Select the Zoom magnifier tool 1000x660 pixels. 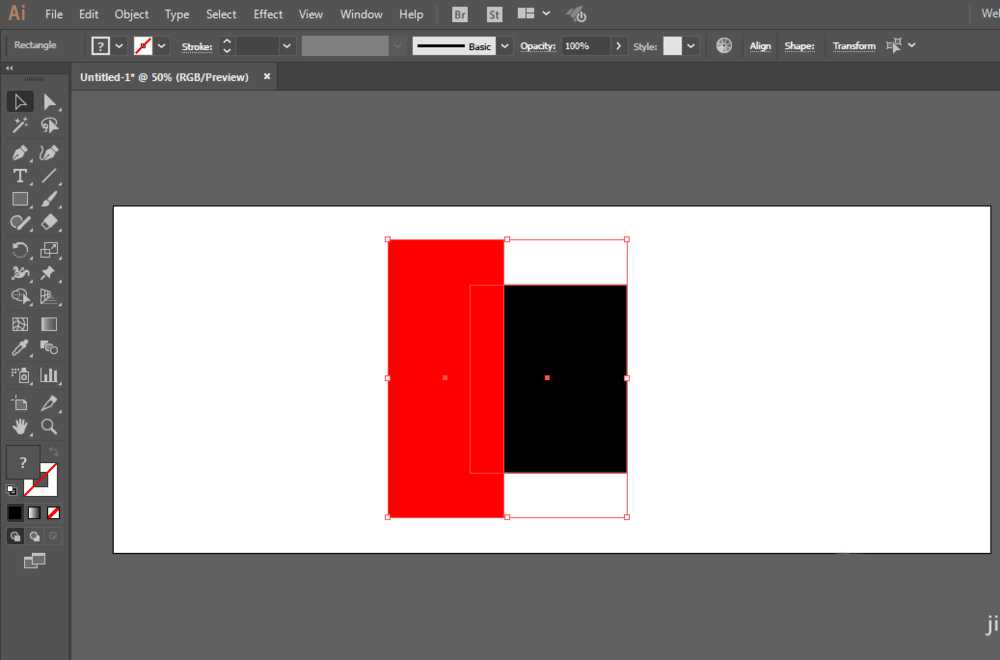tap(49, 427)
